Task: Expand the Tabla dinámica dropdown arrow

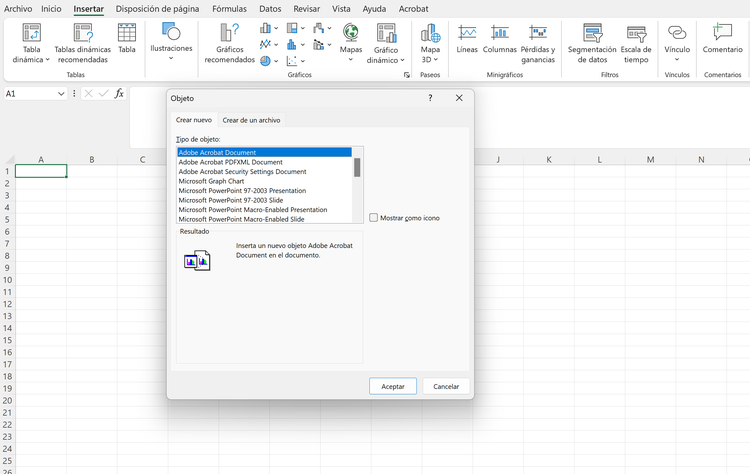Action: click(x=47, y=60)
